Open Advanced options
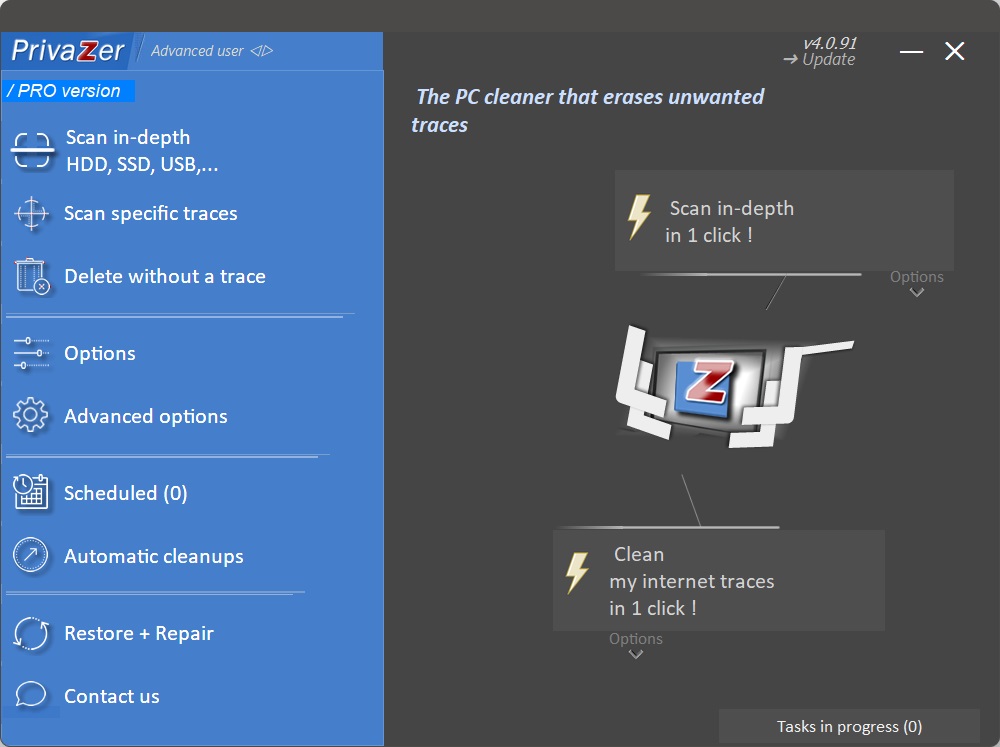This screenshot has width=1000, height=747. pos(145,417)
